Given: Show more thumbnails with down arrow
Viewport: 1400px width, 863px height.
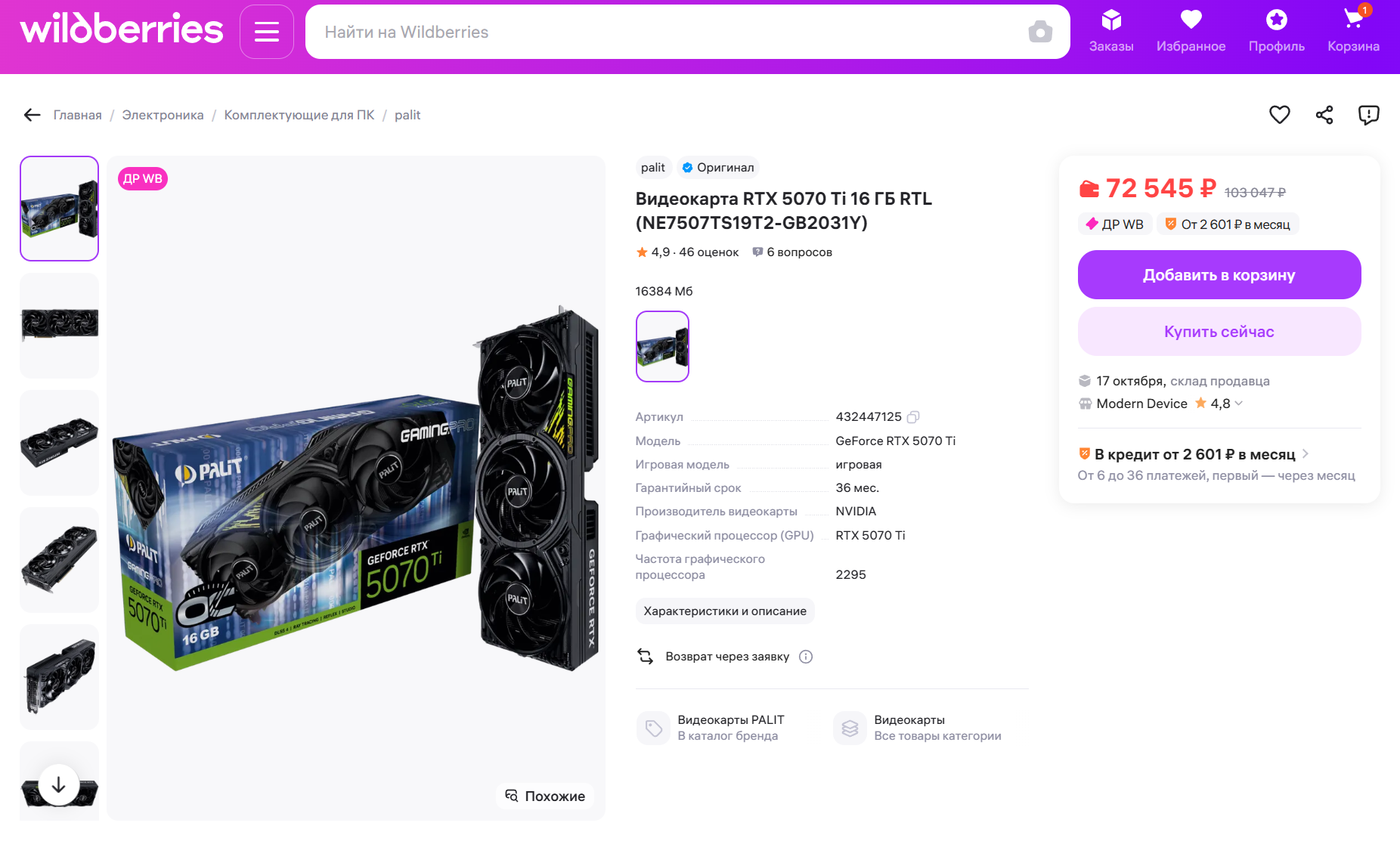Looking at the screenshot, I should click(59, 785).
